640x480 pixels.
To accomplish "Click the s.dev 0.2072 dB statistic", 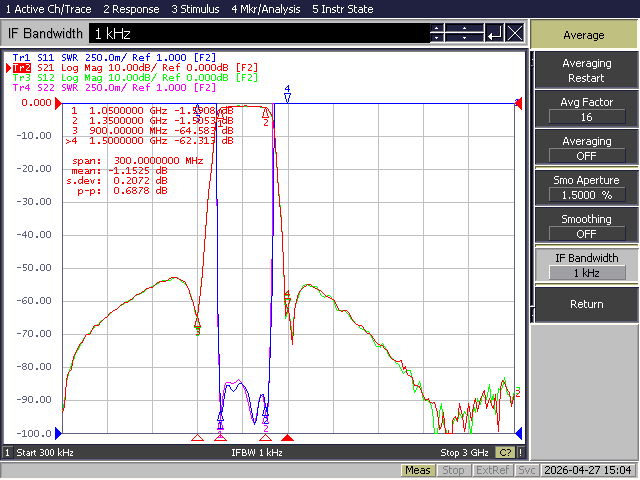I will coord(117,180).
